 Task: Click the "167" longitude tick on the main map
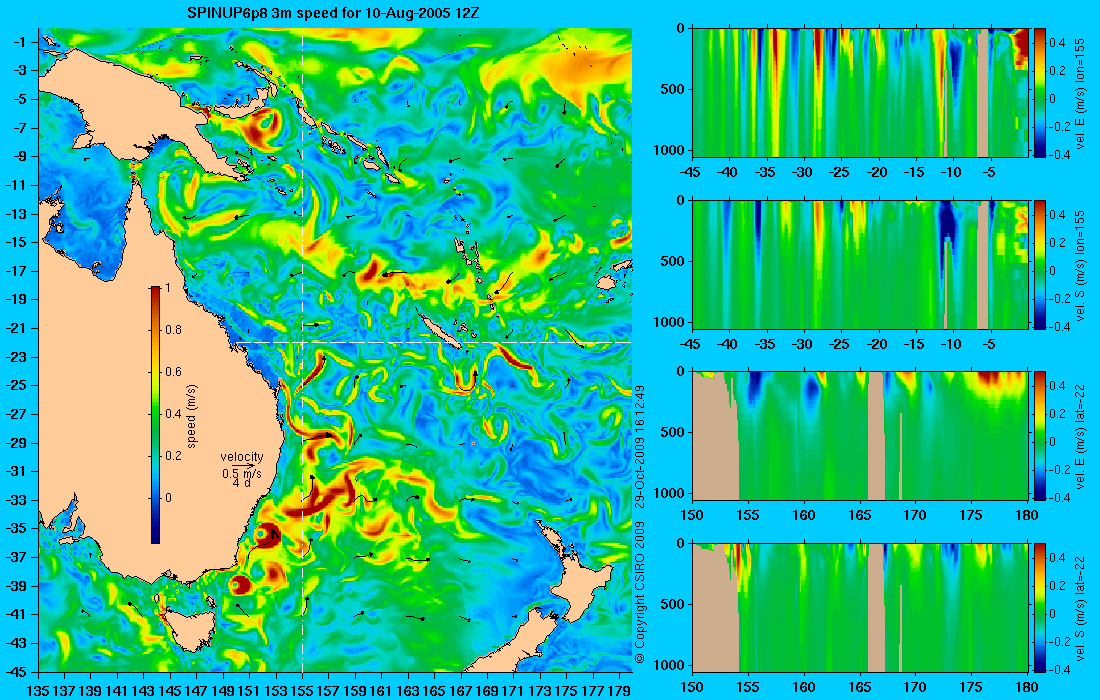[460, 691]
